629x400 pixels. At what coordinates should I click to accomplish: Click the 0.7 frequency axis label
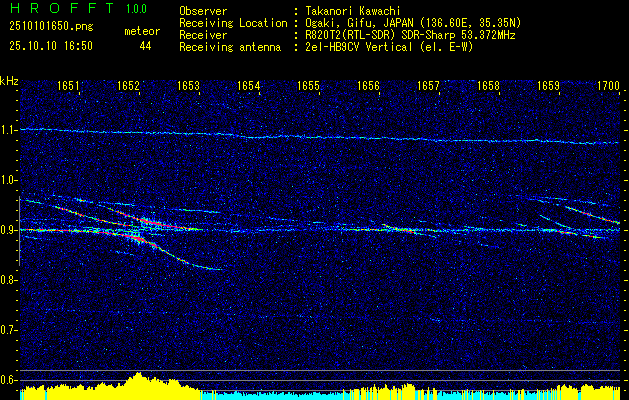pyautogui.click(x=9, y=330)
